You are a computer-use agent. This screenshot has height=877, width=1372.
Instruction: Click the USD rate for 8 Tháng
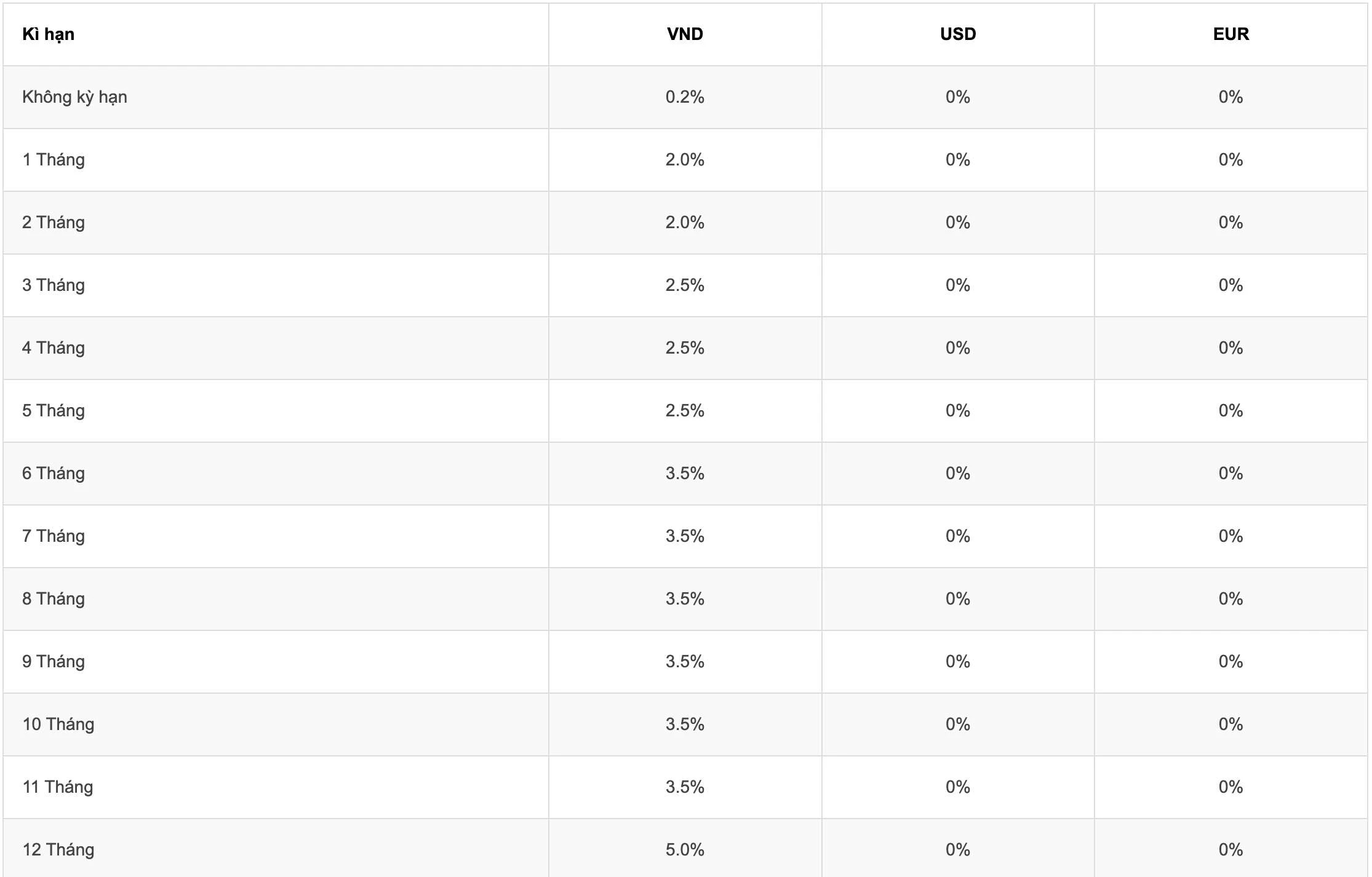pos(958,599)
